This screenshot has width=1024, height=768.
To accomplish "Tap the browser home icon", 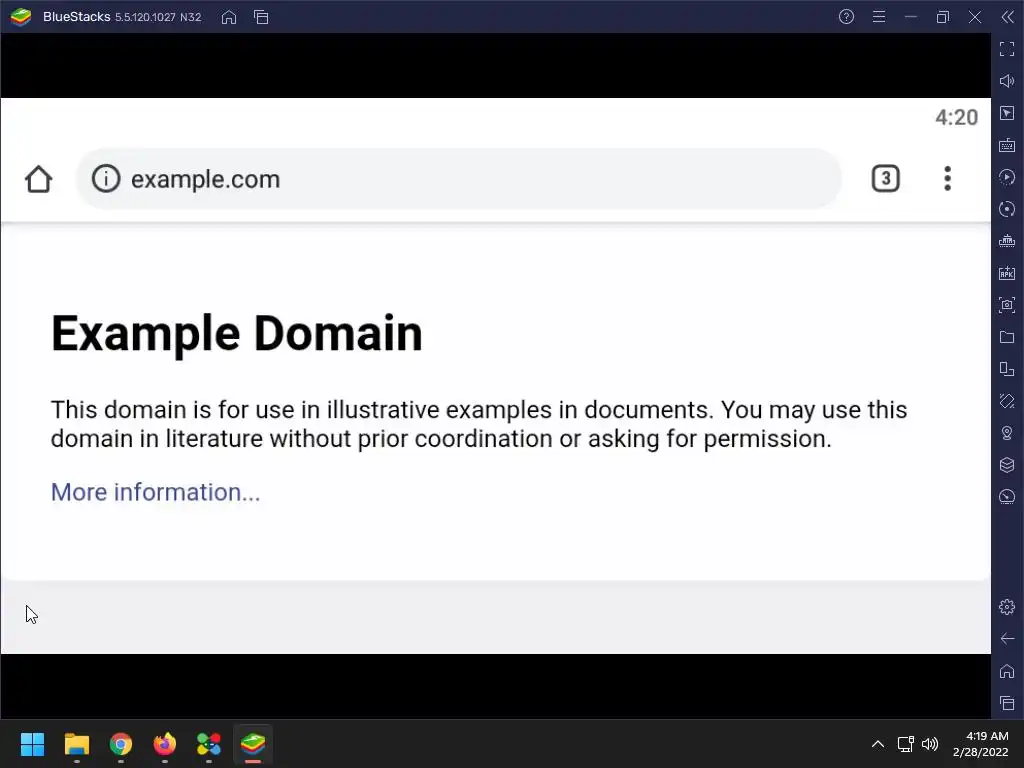I will click(39, 179).
